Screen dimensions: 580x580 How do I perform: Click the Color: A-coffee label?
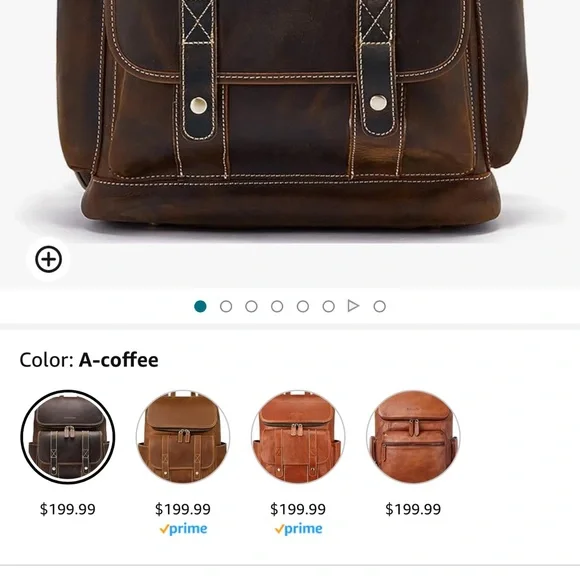(89, 360)
